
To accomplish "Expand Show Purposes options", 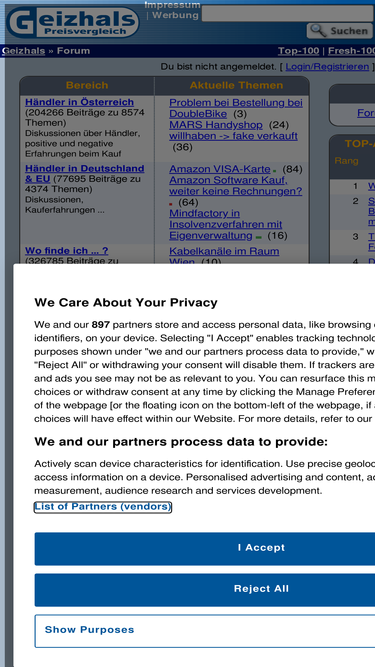I will [205, 631].
